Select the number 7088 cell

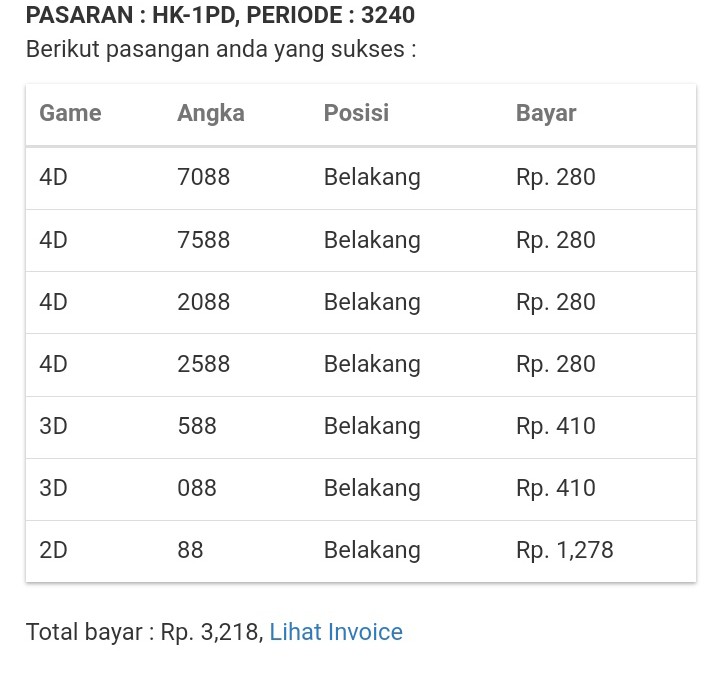203,177
